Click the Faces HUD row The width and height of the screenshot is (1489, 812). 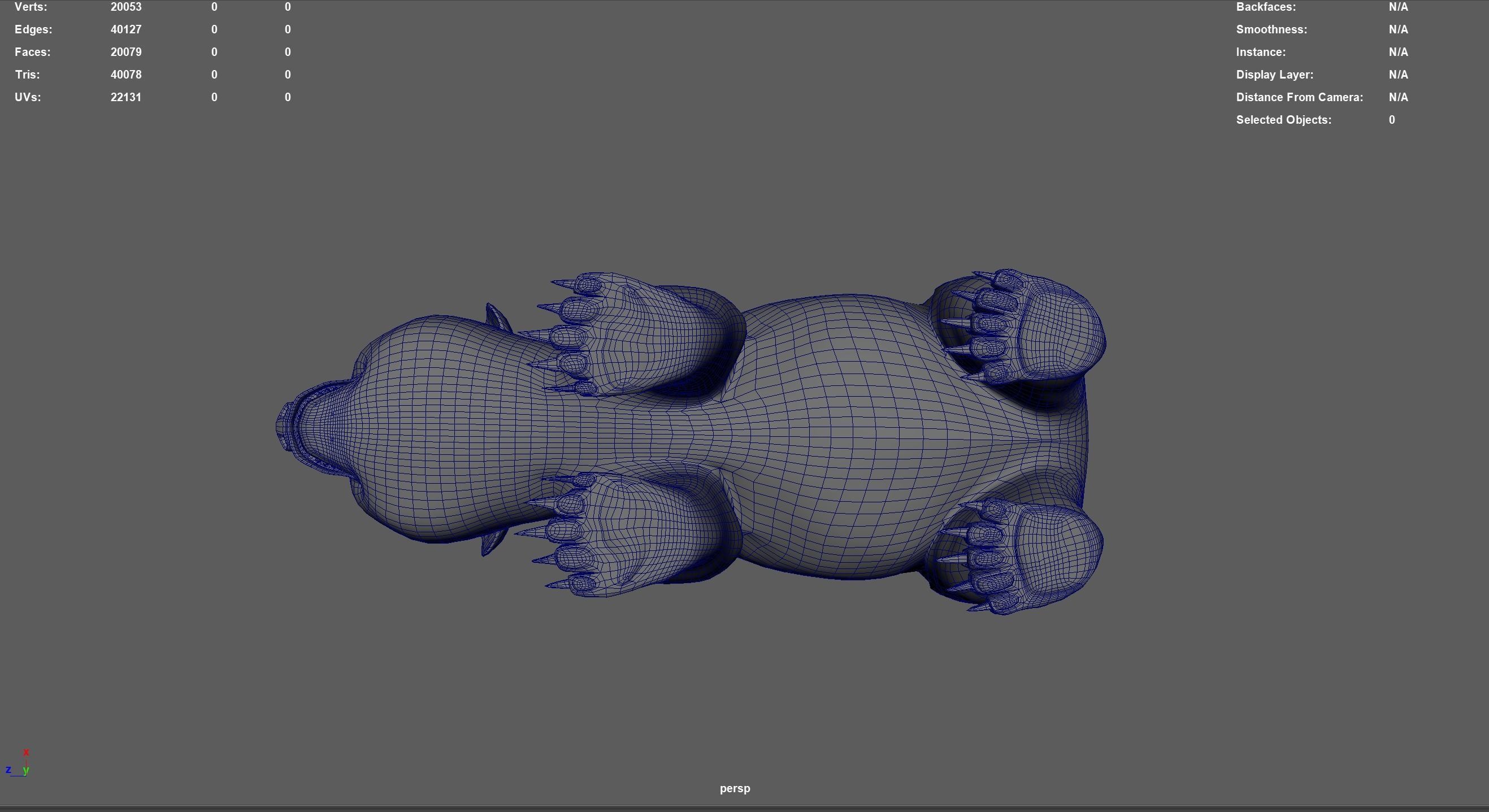(x=32, y=51)
